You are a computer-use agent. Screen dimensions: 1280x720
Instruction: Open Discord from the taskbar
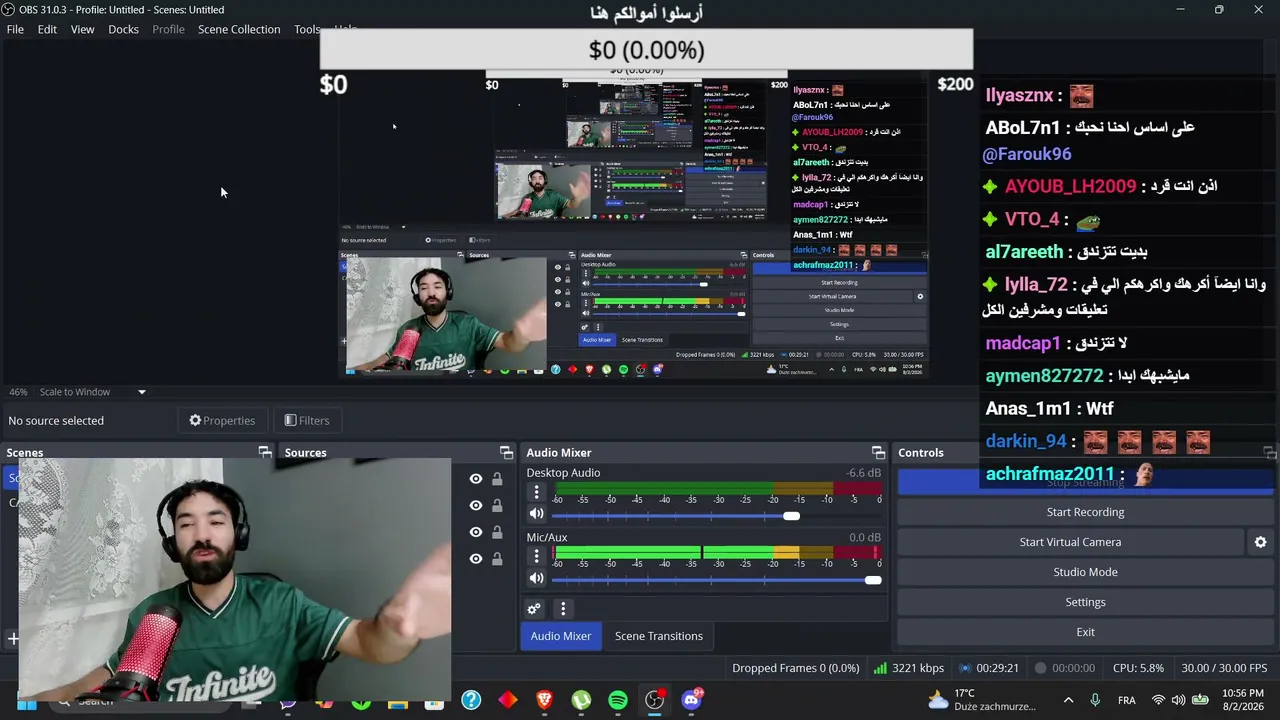(691, 700)
